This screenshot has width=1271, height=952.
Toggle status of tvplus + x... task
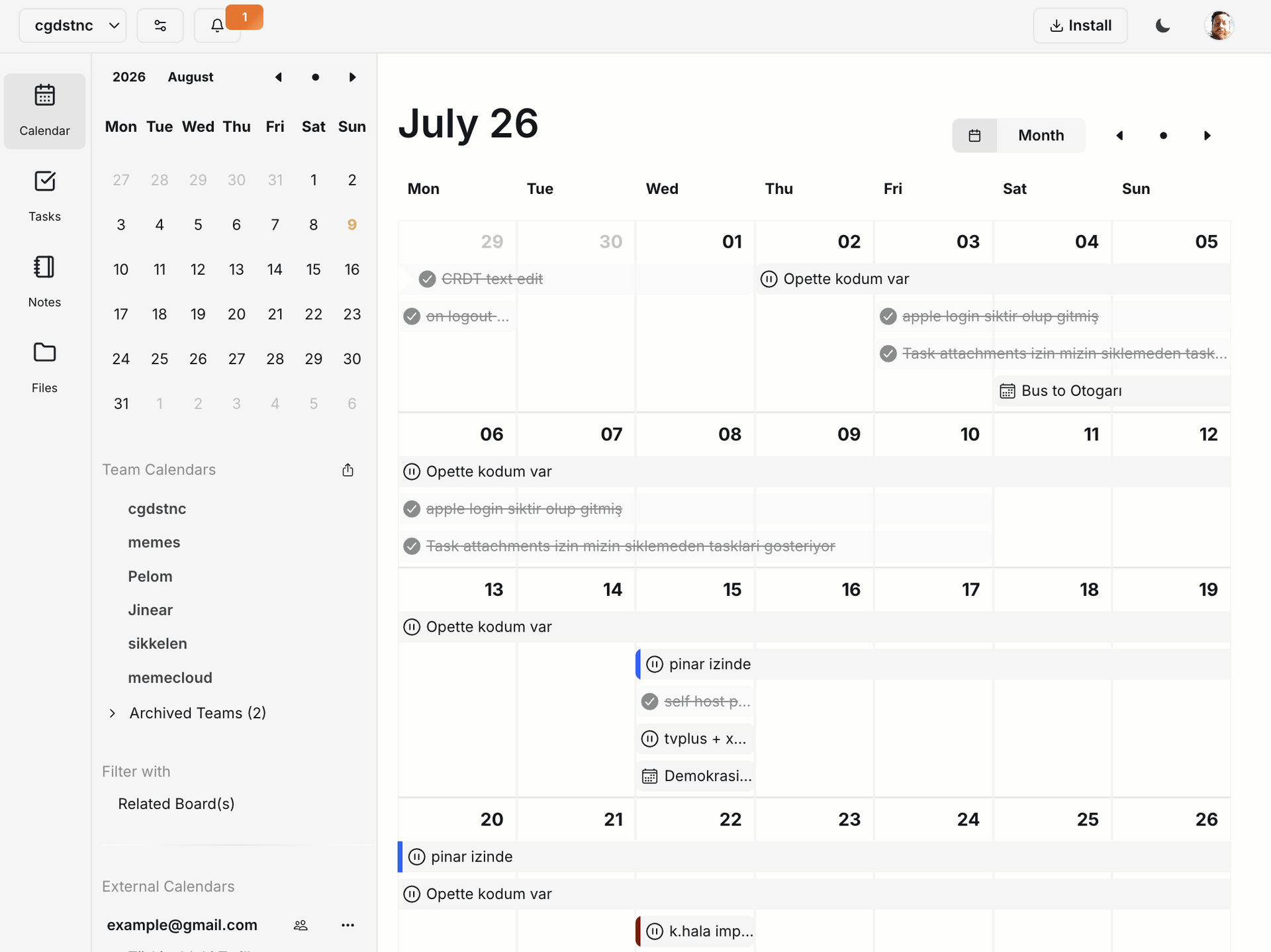(x=650, y=739)
